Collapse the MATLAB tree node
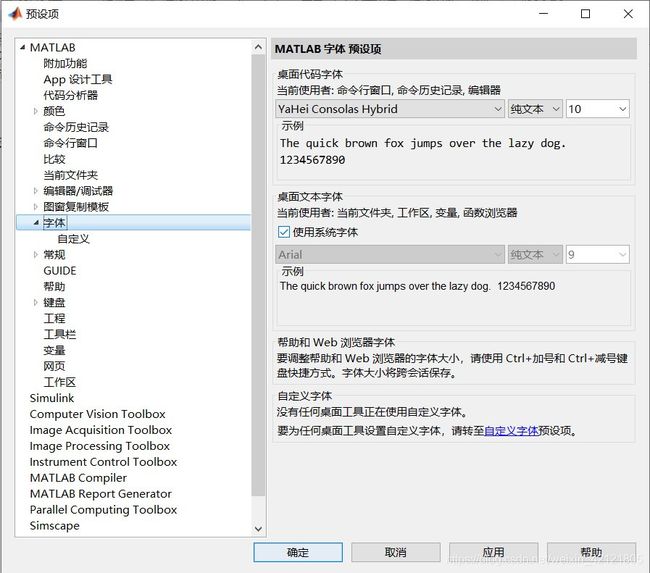 [22, 48]
